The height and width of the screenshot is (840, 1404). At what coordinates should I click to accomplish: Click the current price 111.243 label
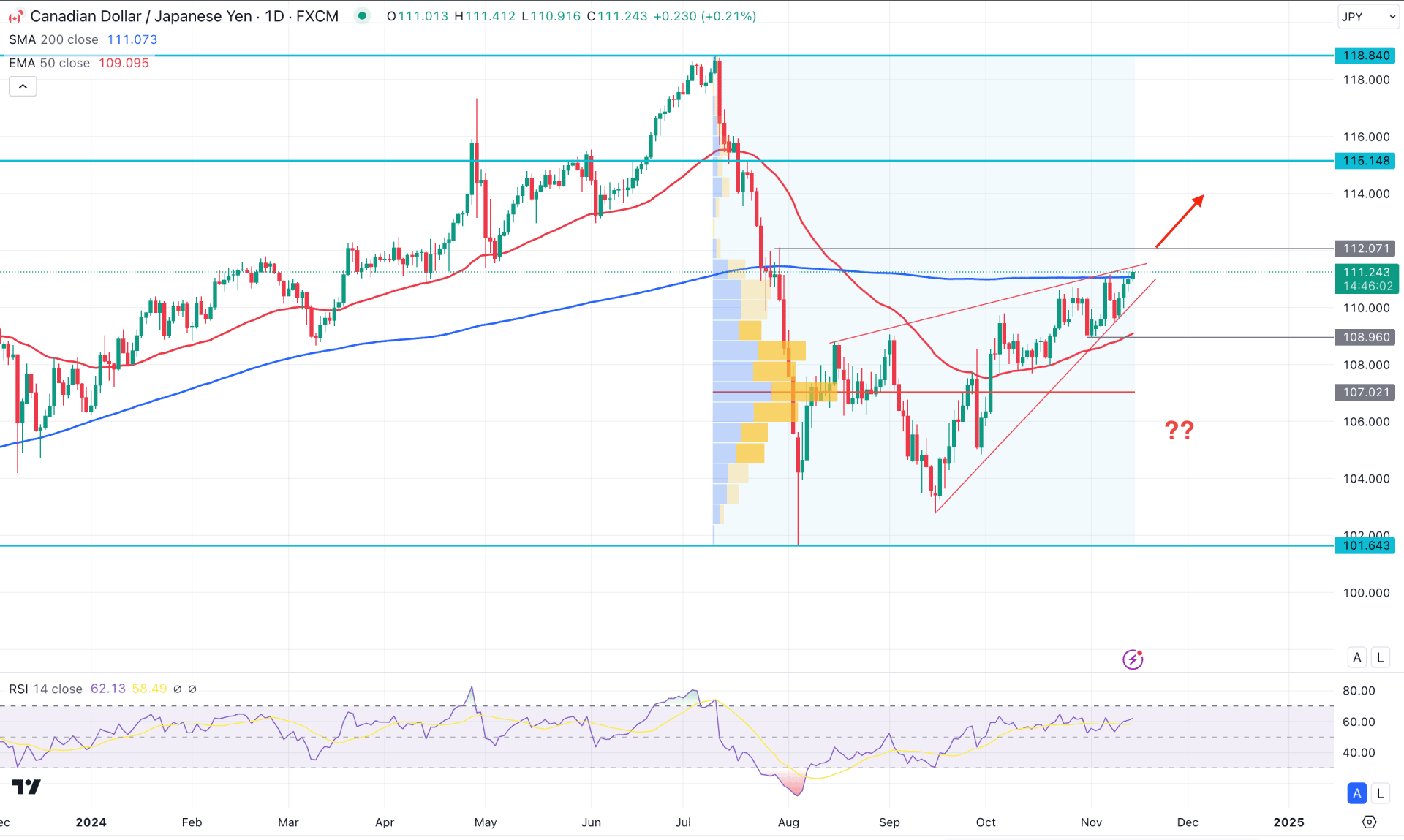point(1366,279)
